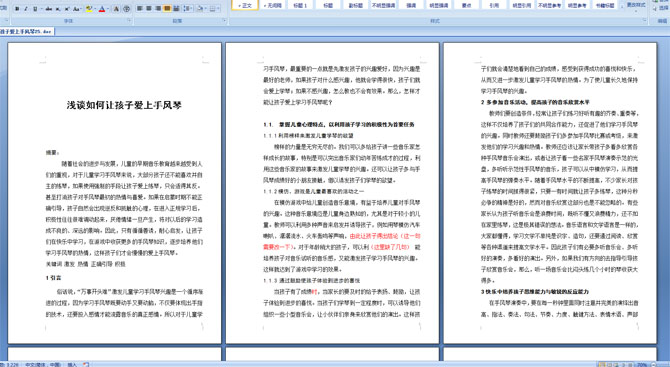This screenshot has height=367, width=670.
Task: Open the Font dialog launcher
Action: point(129,20)
